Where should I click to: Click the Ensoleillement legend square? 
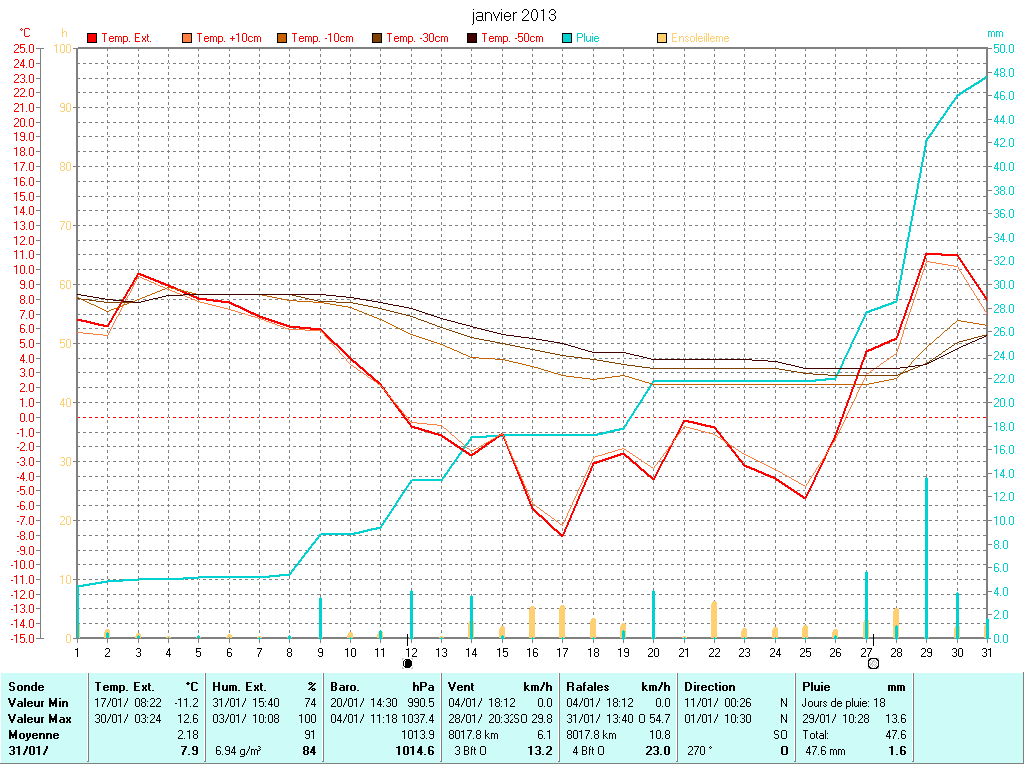click(x=663, y=38)
